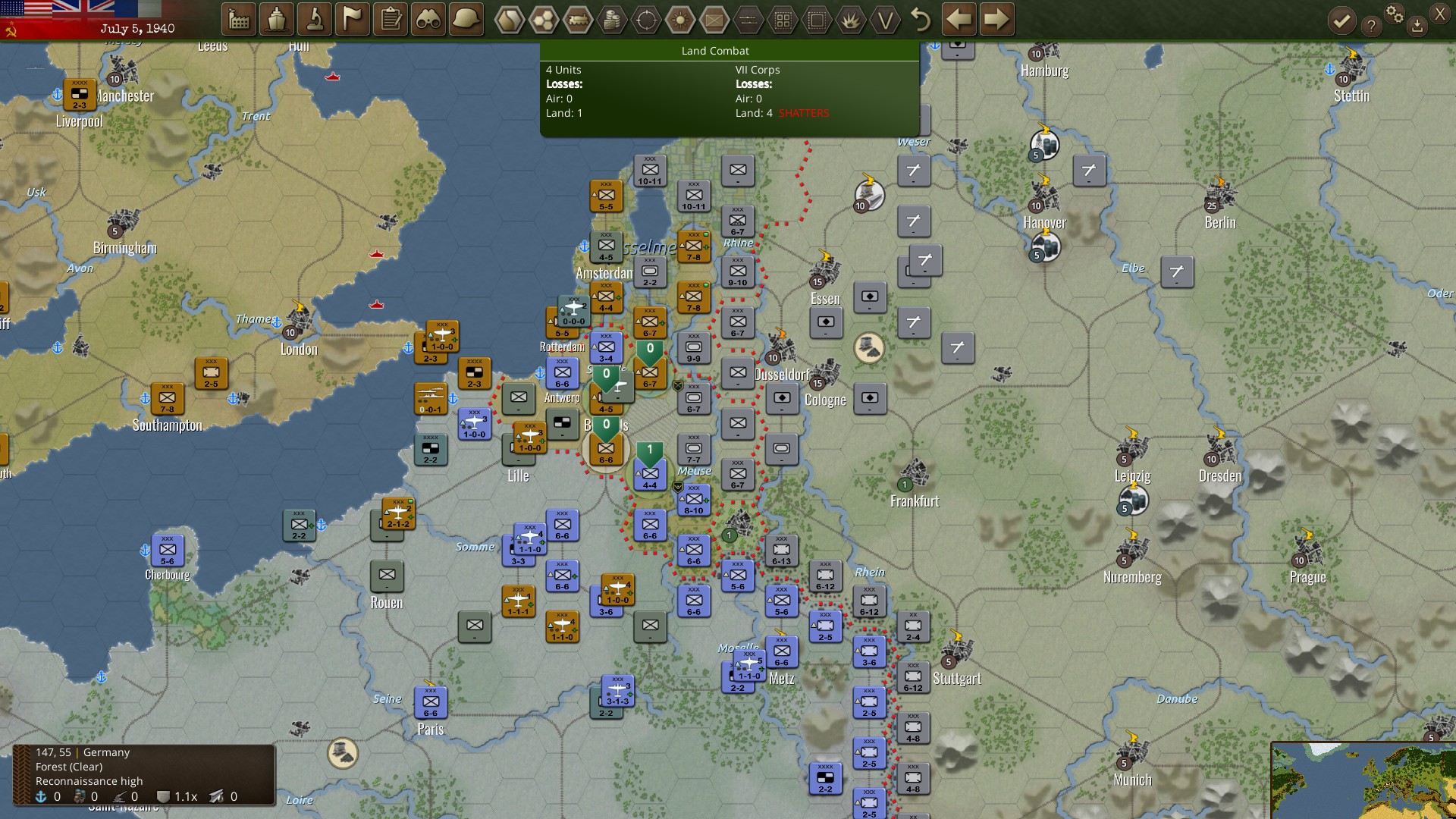Select the 9-10 German unit near Rhine
This screenshot has width=1456, height=819.
coord(738,271)
